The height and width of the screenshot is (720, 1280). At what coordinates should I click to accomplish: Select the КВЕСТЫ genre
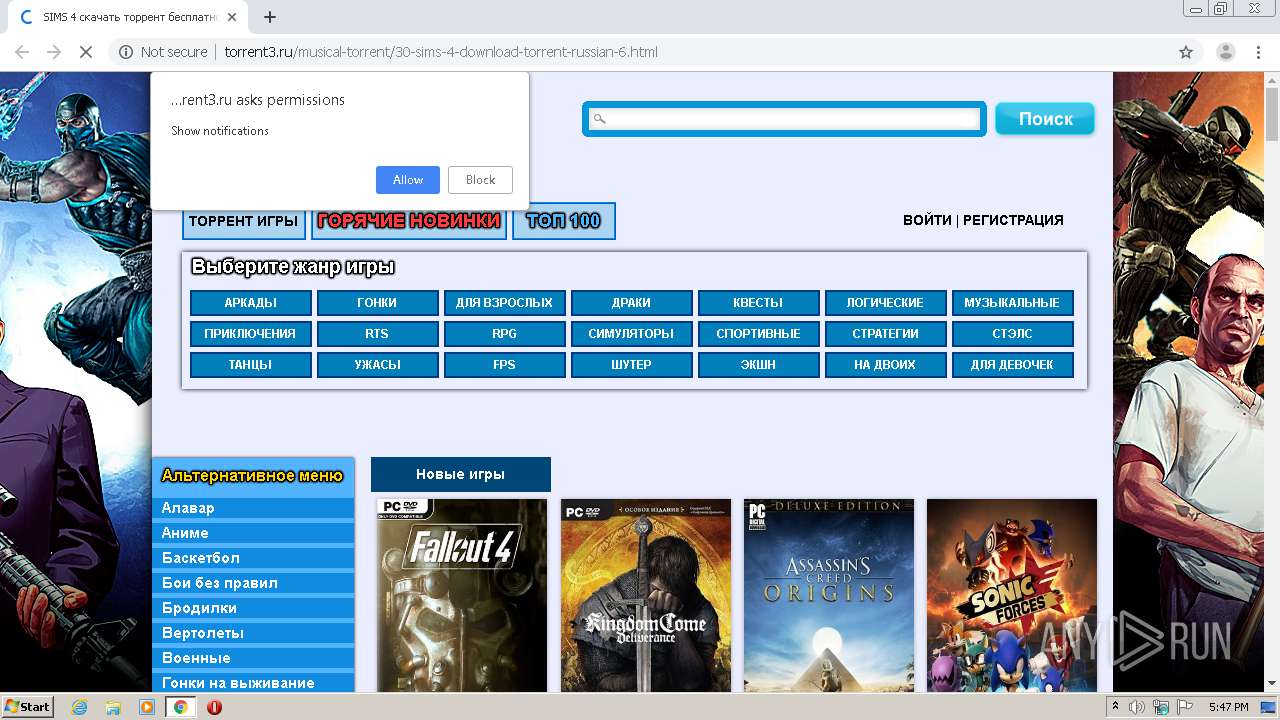pos(758,303)
